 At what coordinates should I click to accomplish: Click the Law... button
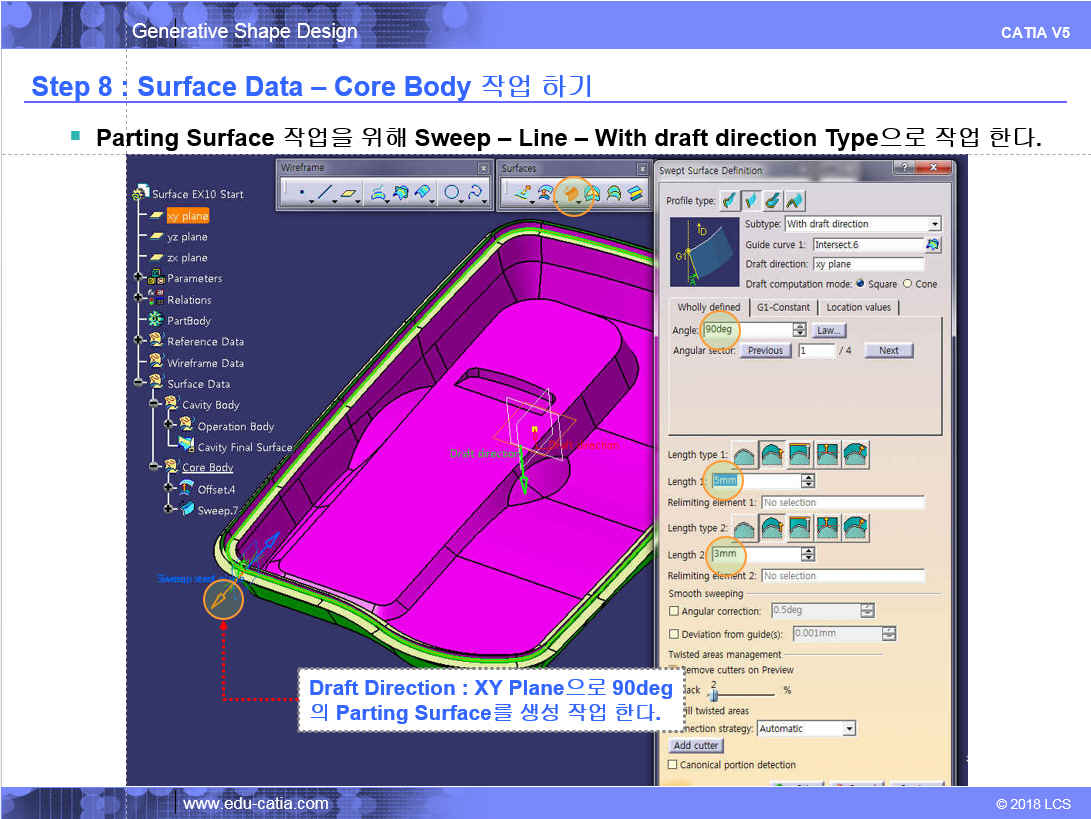coord(829,330)
